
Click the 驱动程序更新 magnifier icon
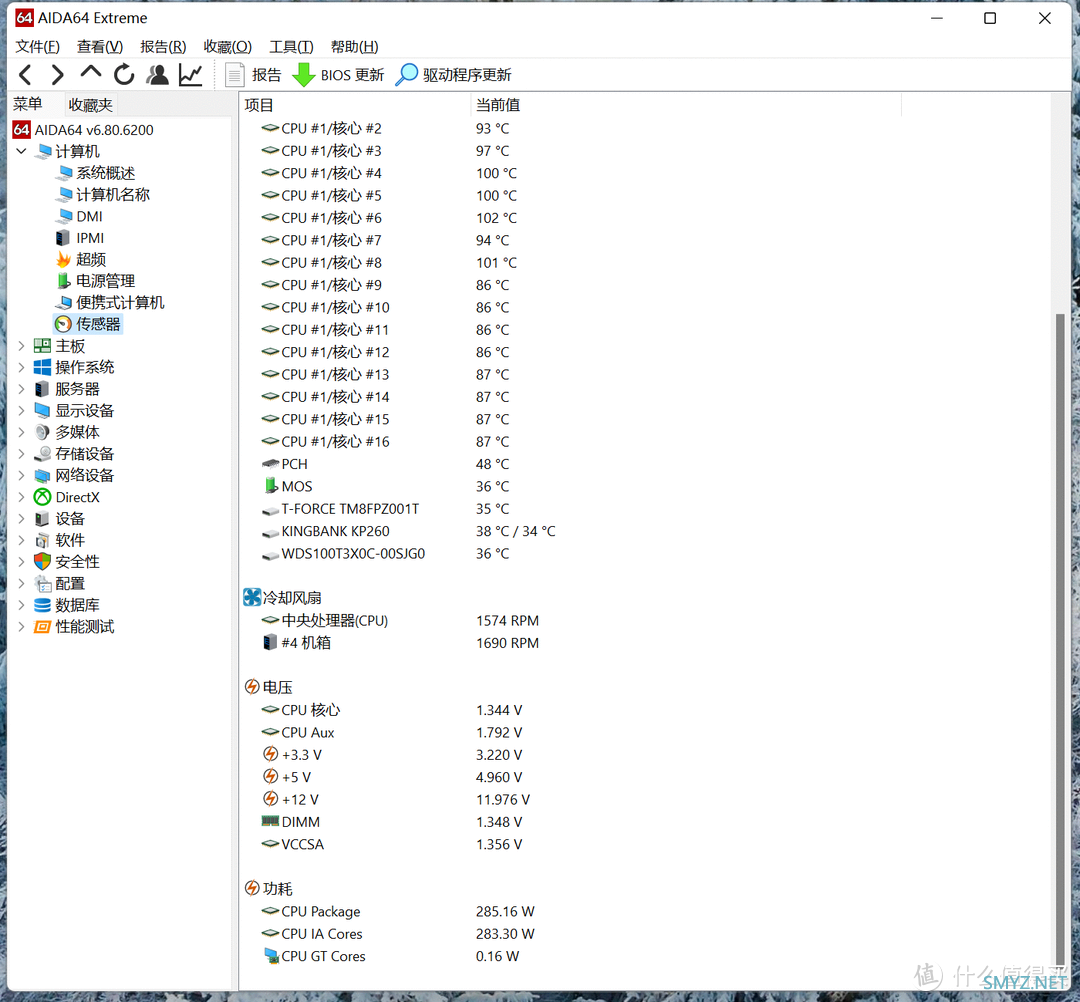click(x=406, y=74)
